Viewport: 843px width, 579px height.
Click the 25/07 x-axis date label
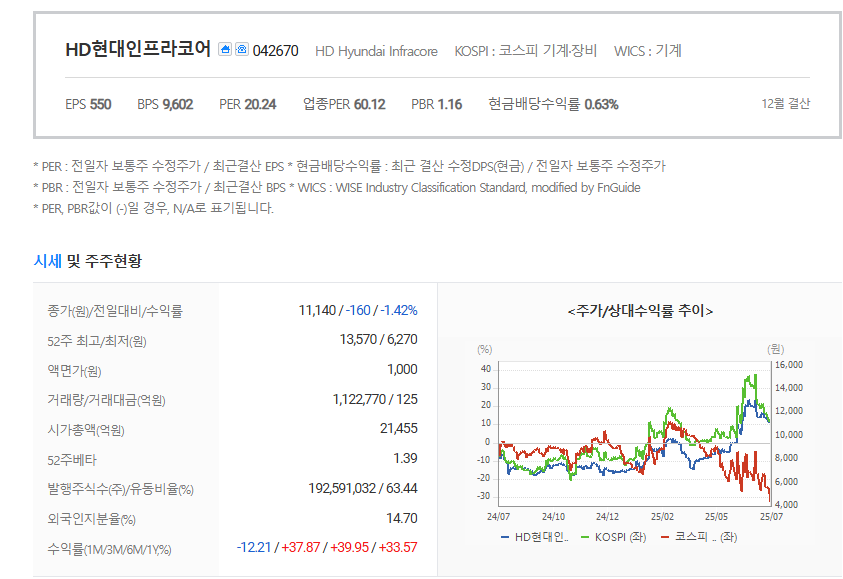coord(771,517)
